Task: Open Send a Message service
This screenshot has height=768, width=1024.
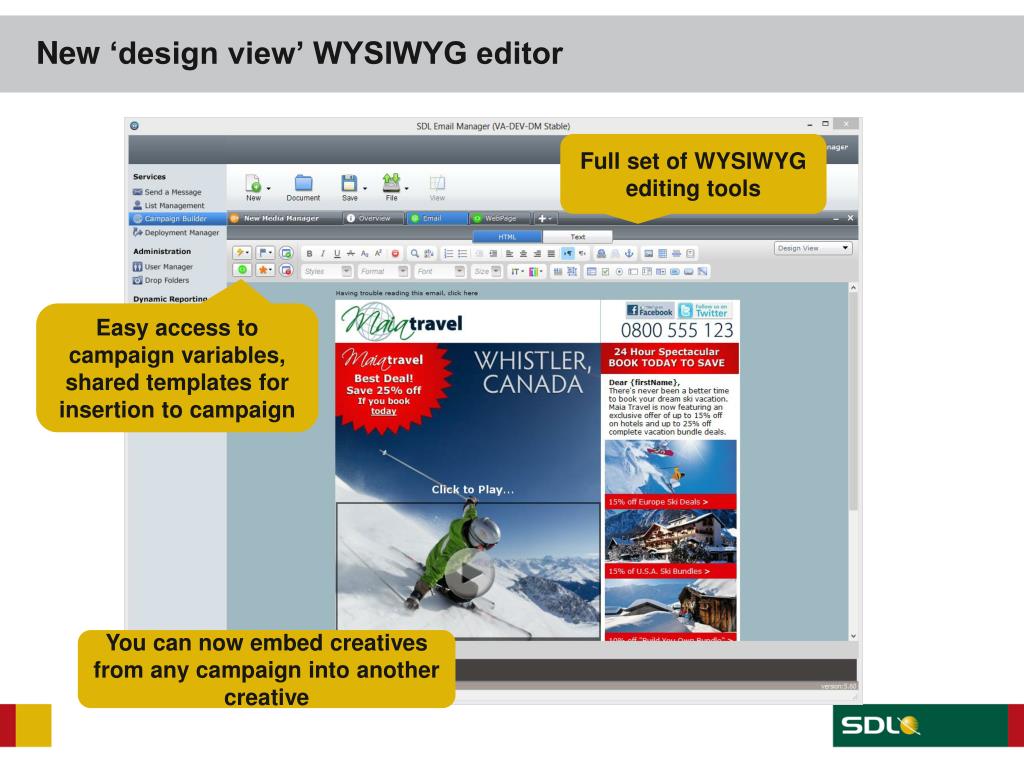Action: coord(167,192)
